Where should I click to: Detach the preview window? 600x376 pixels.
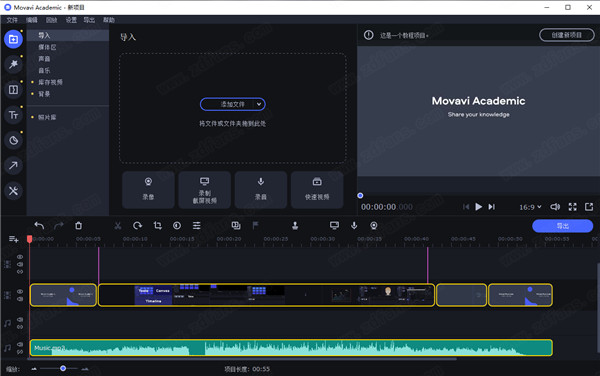(589, 207)
